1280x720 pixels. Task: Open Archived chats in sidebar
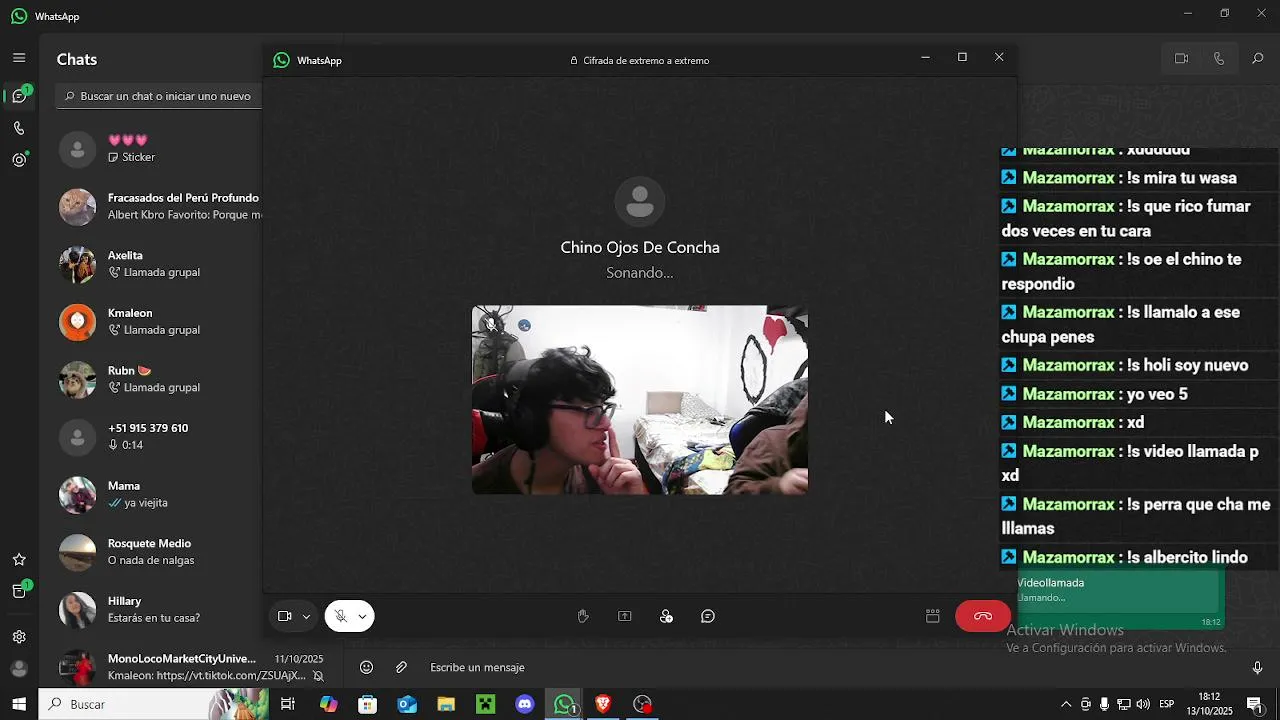click(x=19, y=591)
